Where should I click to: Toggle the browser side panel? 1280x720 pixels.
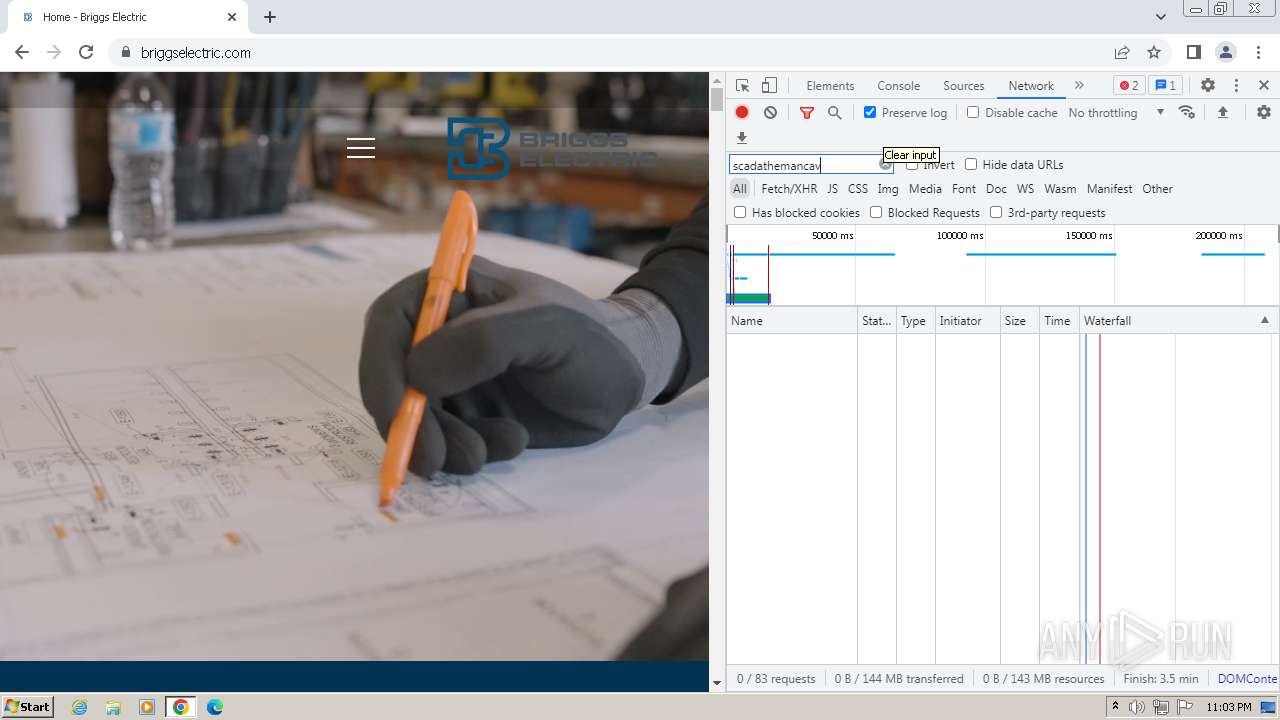(x=1193, y=52)
